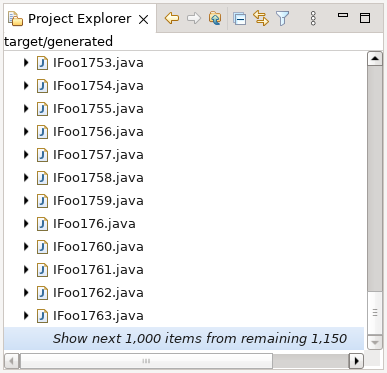The height and width of the screenshot is (373, 387).
Task: Expand IFoo1763.java node
Action: click(x=26, y=316)
